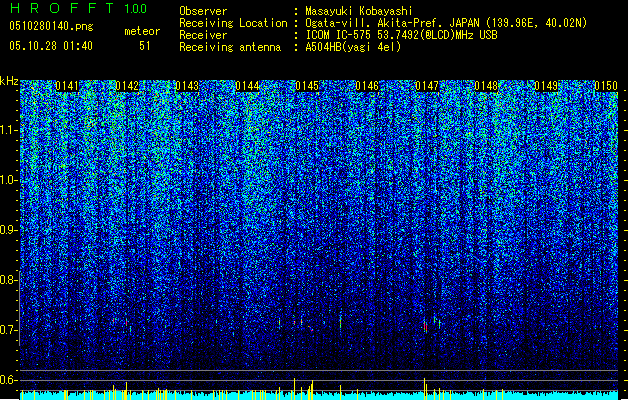Click the red meteor echo near 0142

pos(126,323)
